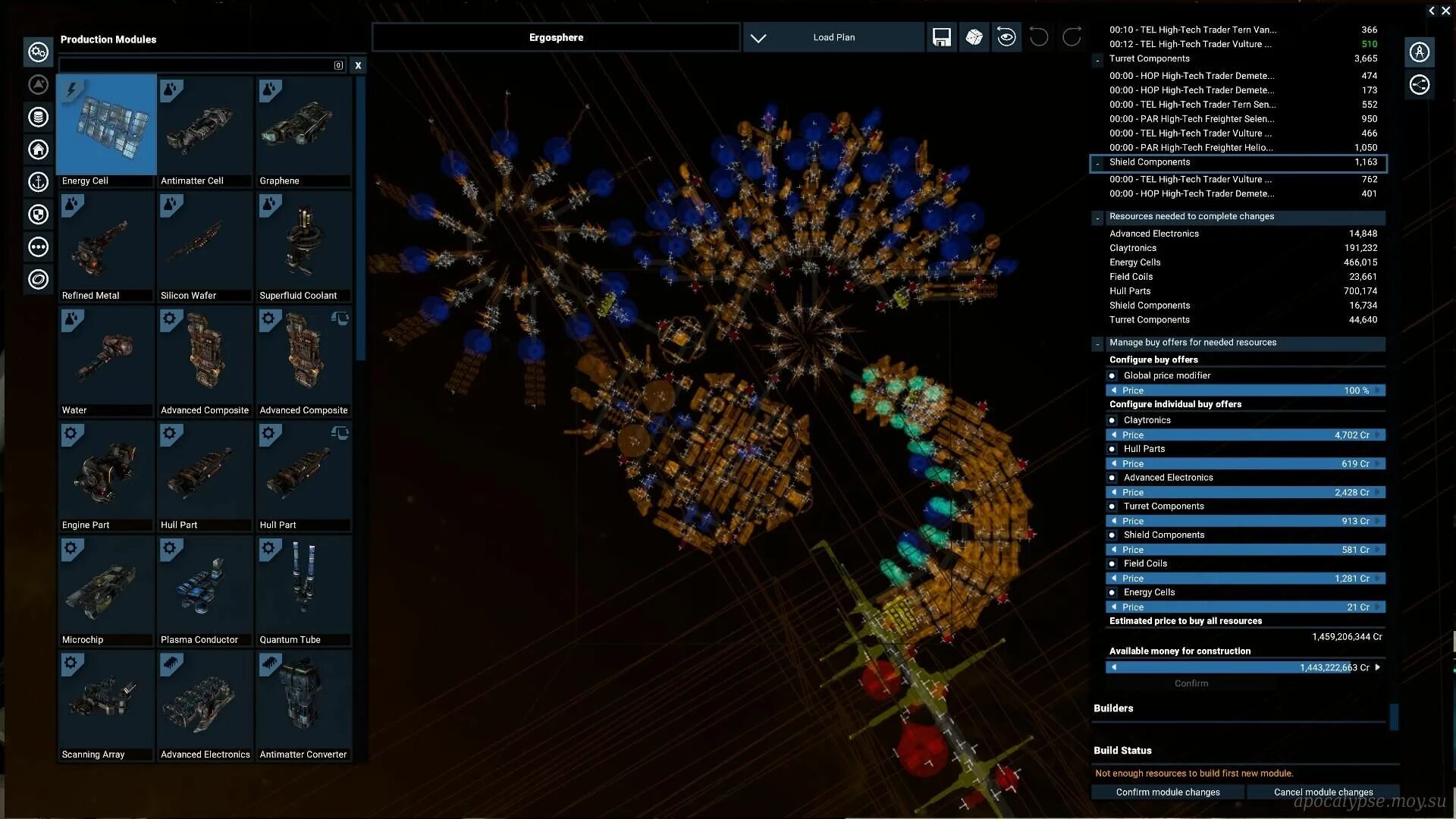This screenshot has width=1456, height=819.
Task: Open the venture modules ring icon
Action: click(x=38, y=279)
